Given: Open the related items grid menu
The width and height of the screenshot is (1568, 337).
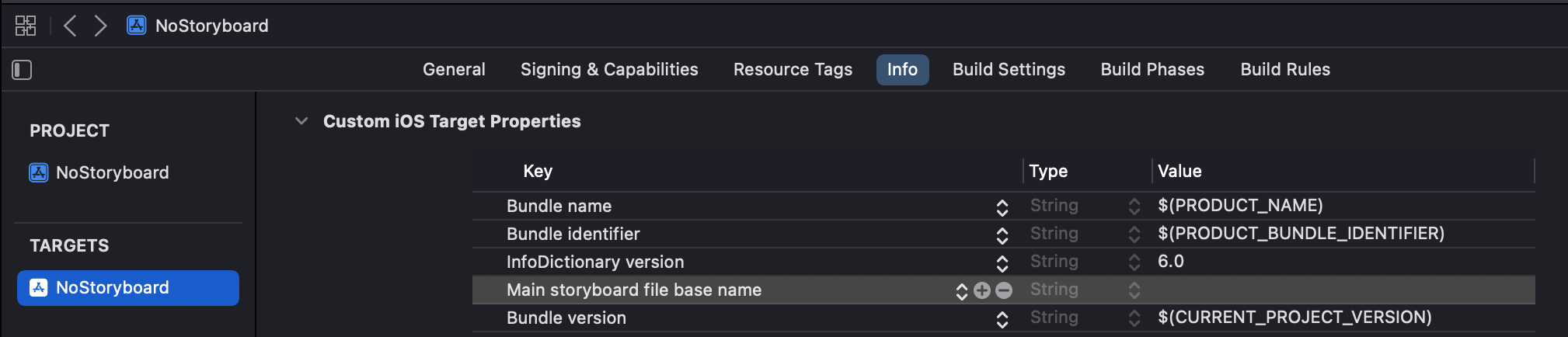Looking at the screenshot, I should click(x=26, y=26).
